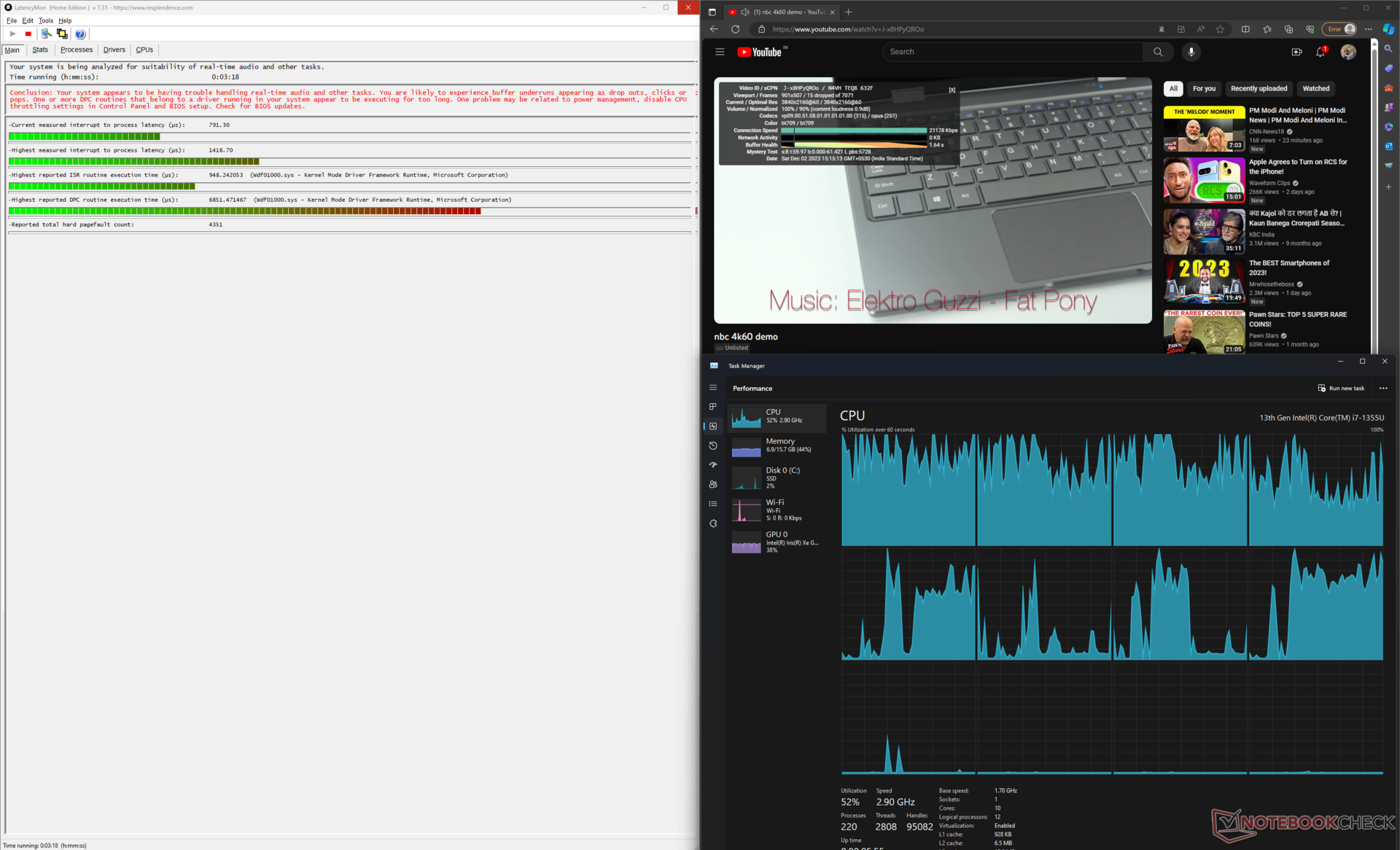
Task: Open YouTube notifications bell
Action: [1320, 52]
